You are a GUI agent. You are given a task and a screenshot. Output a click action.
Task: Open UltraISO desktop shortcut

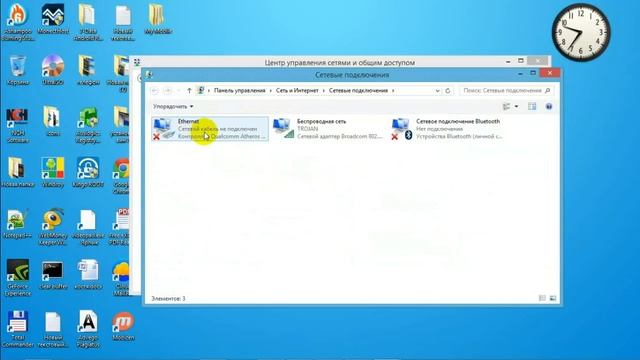(x=53, y=70)
